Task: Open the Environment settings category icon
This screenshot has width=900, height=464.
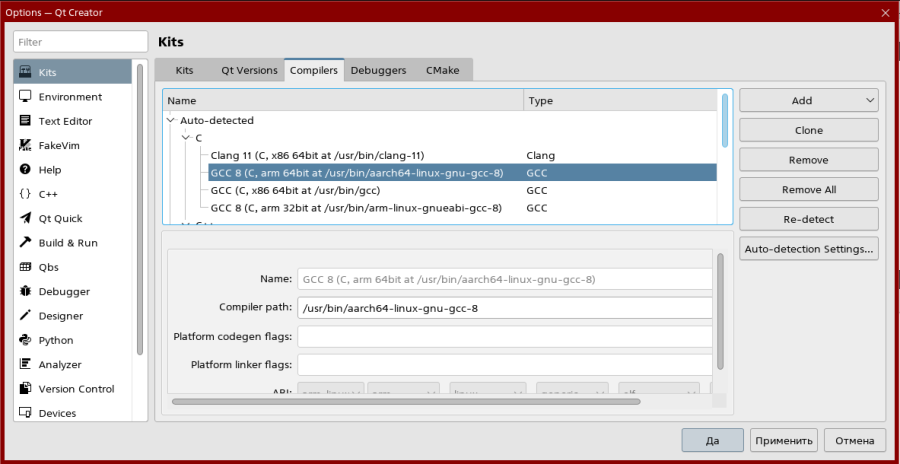Action: pos(25,97)
